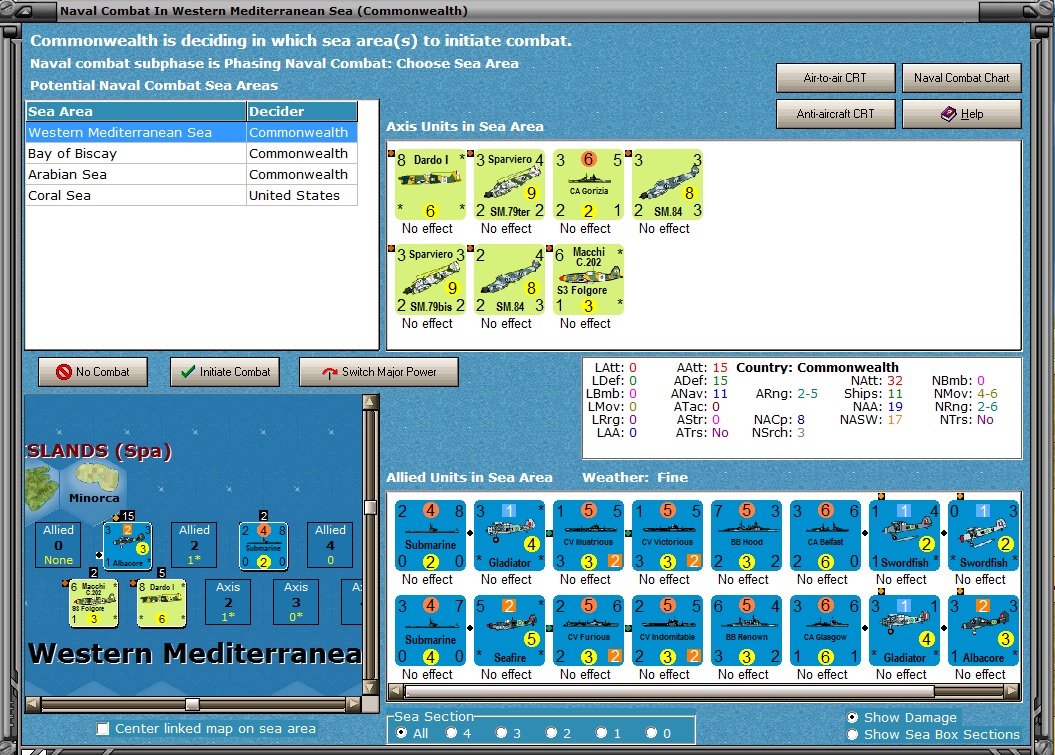Click Allied units scrollbar left arrow
The image size is (1055, 755).
tap(396, 690)
